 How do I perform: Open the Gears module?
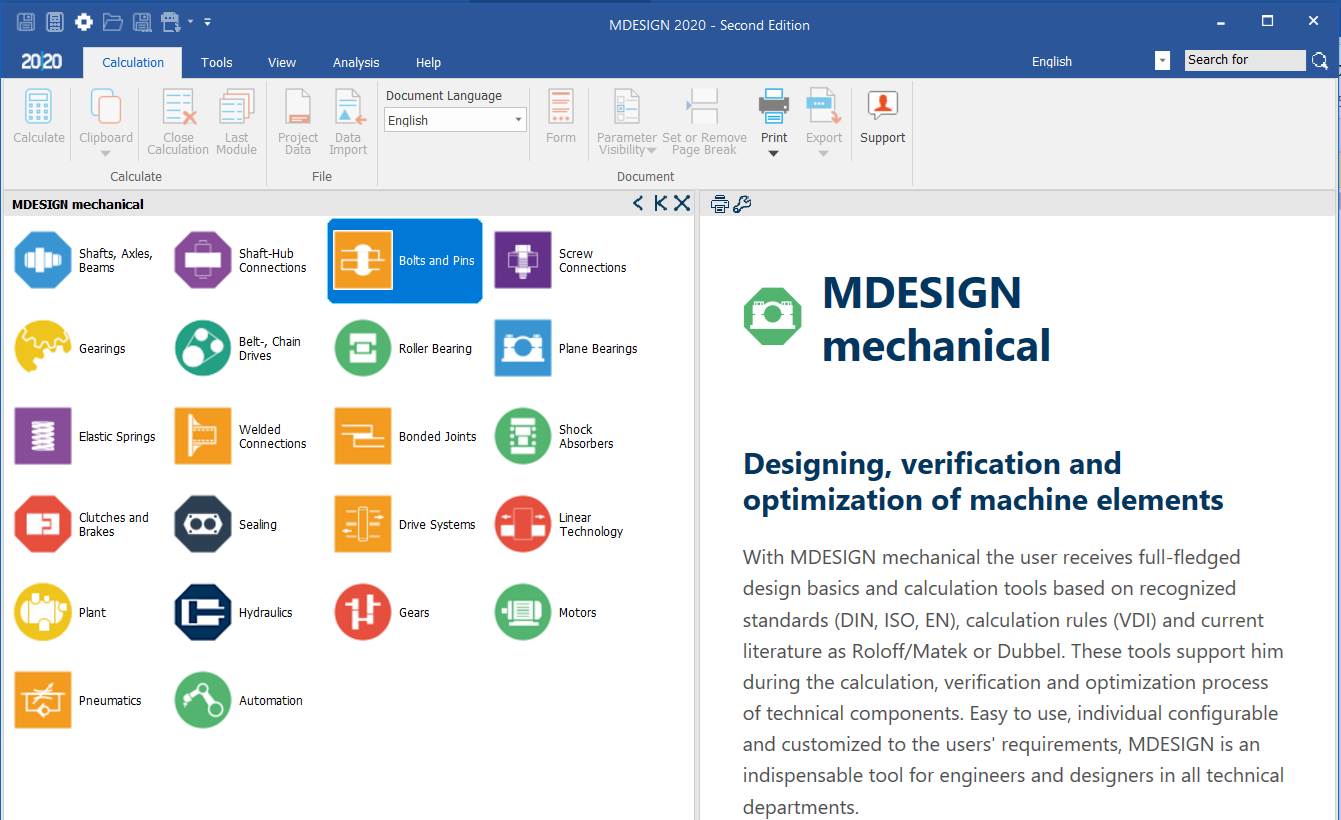coord(383,612)
